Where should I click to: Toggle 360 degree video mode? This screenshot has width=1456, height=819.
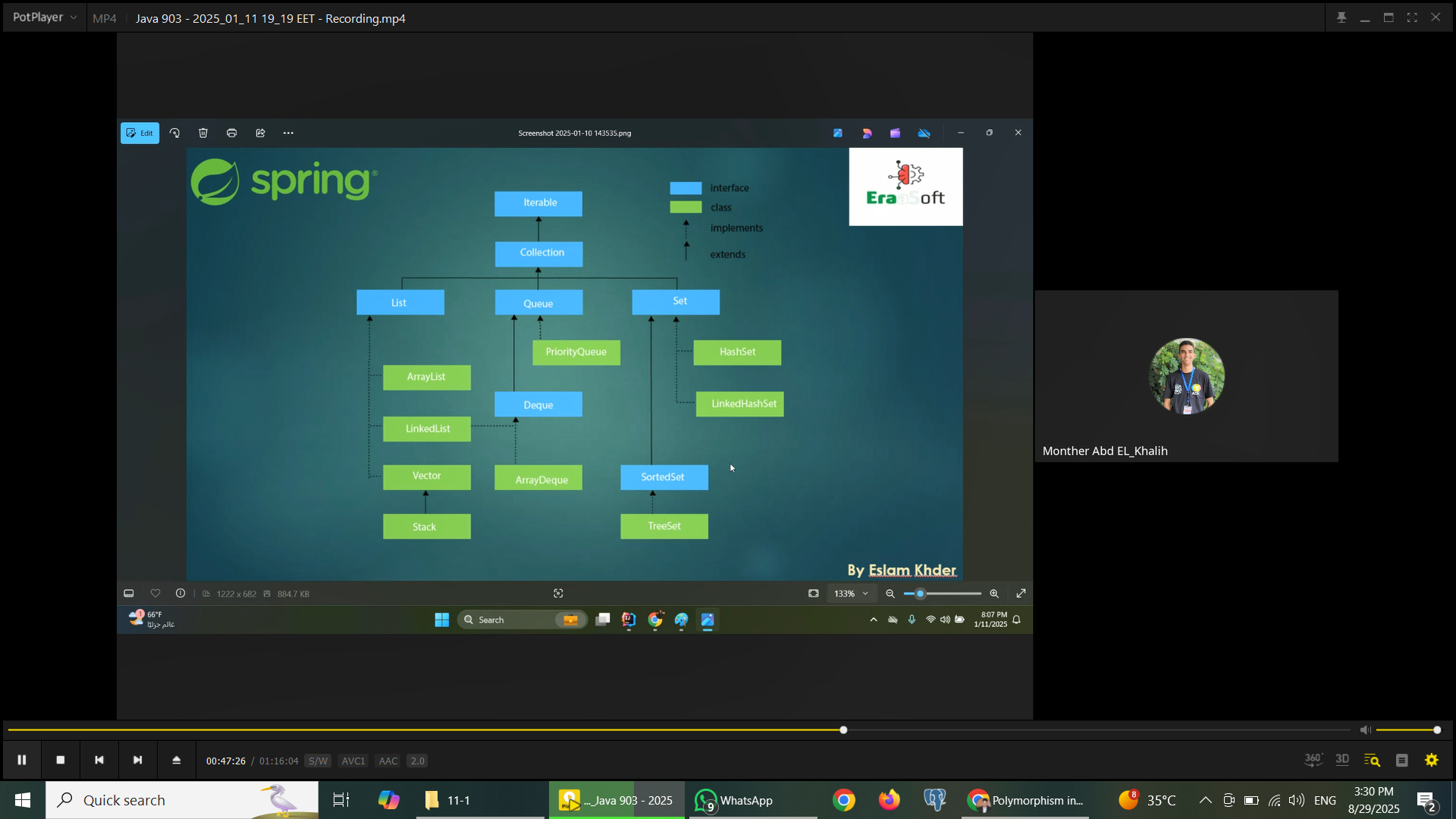(x=1313, y=759)
